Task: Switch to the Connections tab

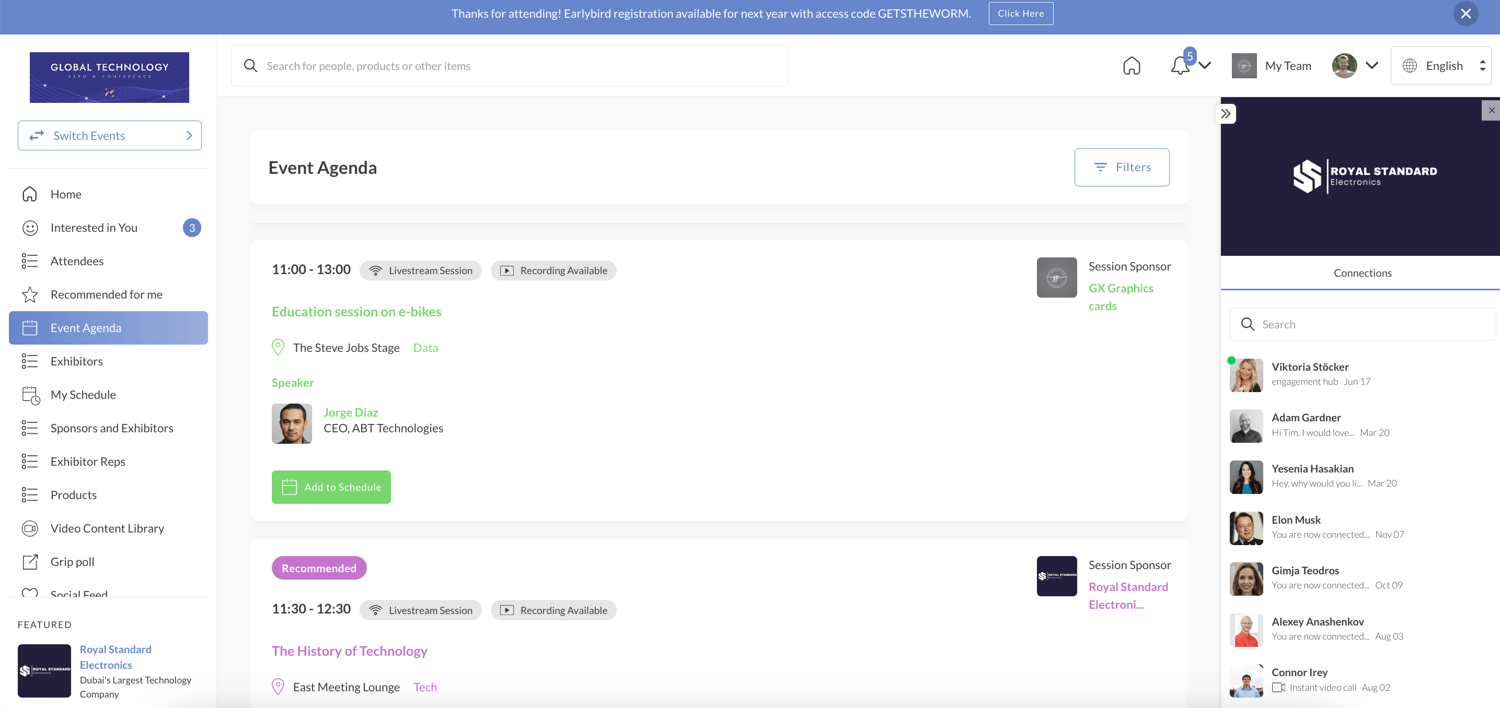Action: [1362, 272]
